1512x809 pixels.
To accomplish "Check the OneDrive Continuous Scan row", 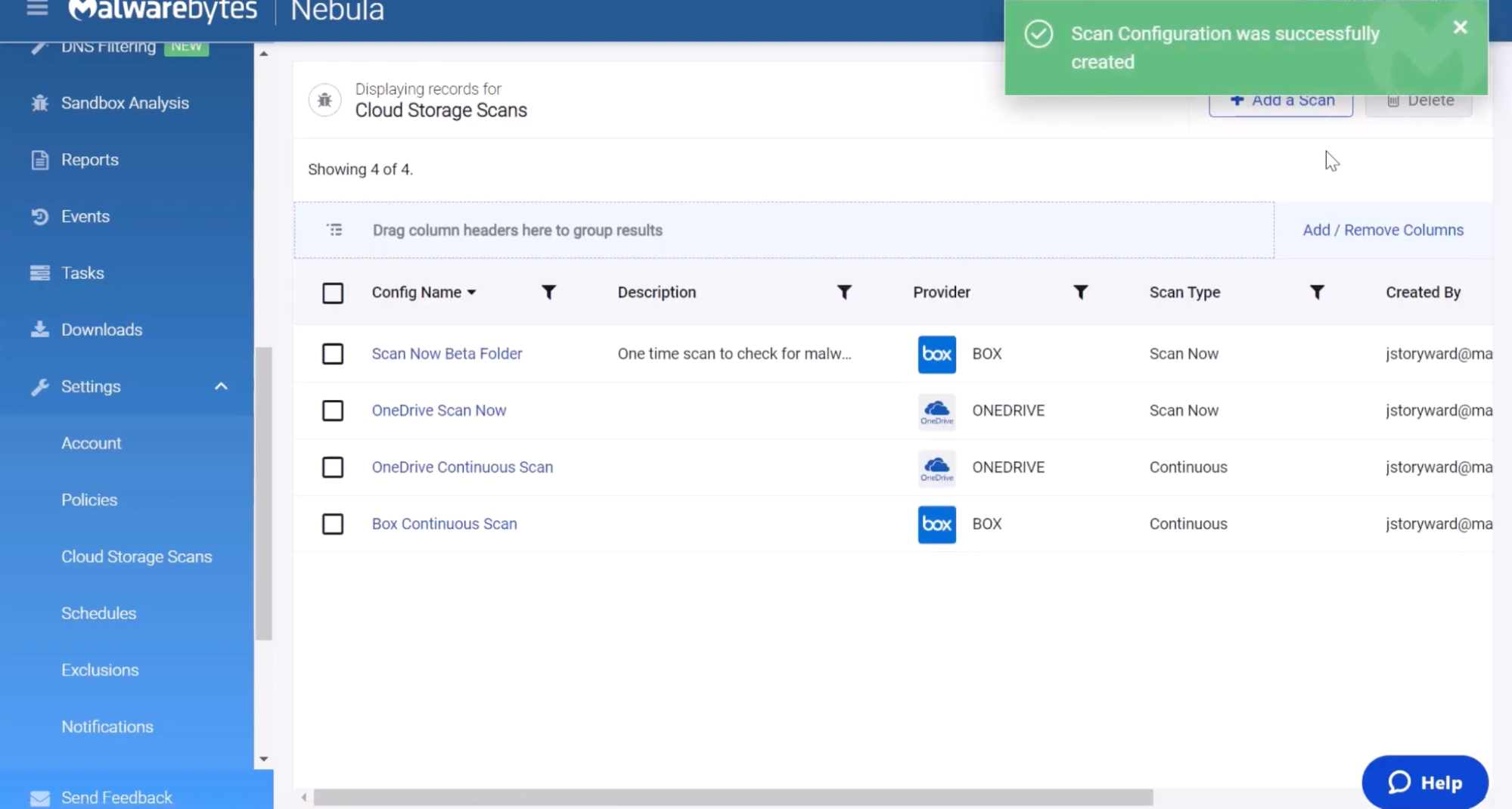I will coord(333,467).
